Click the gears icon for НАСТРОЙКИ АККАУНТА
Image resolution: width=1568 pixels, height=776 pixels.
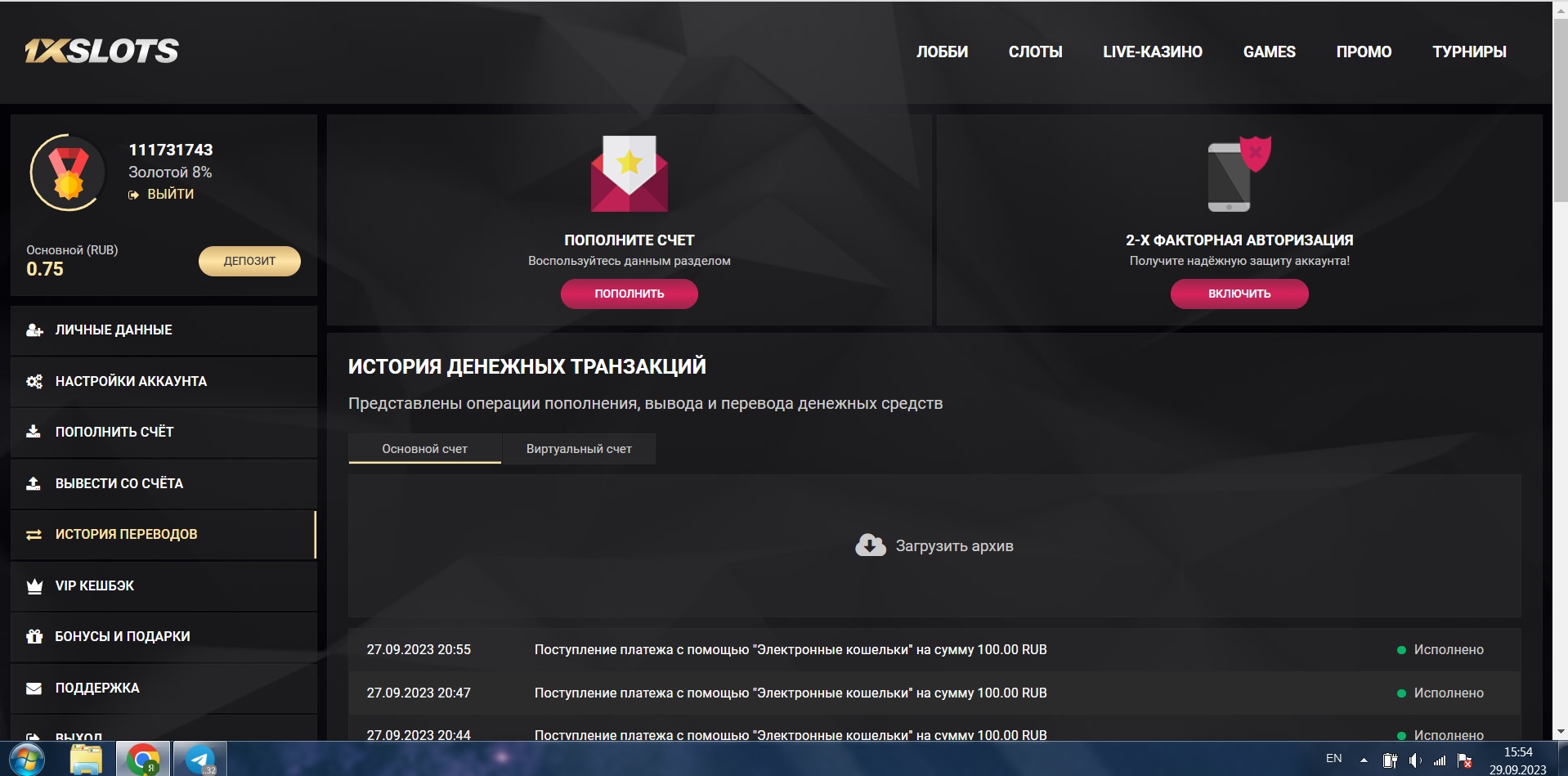tap(34, 381)
